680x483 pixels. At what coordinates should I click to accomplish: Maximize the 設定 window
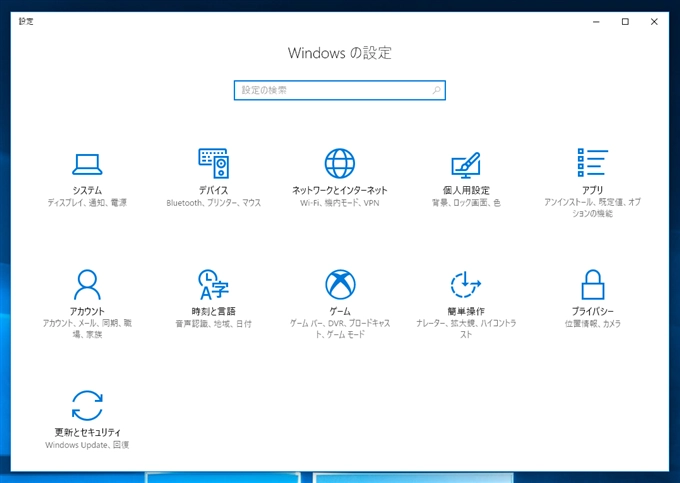pos(625,22)
